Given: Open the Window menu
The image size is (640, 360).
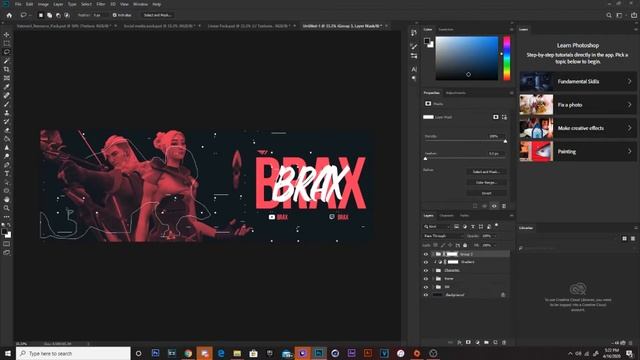Looking at the screenshot, I should point(140,4).
